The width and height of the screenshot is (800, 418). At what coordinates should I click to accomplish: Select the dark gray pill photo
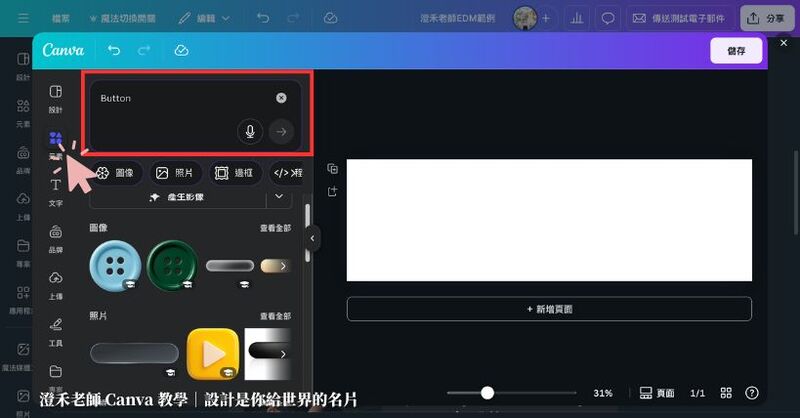click(134, 353)
